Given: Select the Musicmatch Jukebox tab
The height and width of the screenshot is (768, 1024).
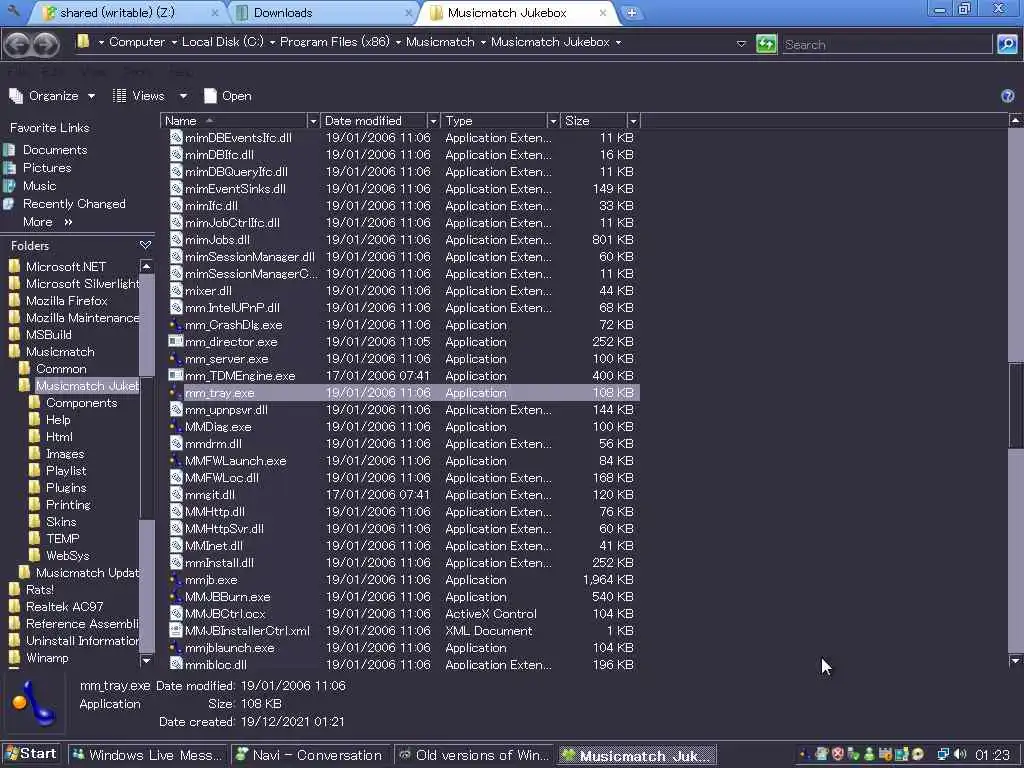Looking at the screenshot, I should point(517,12).
